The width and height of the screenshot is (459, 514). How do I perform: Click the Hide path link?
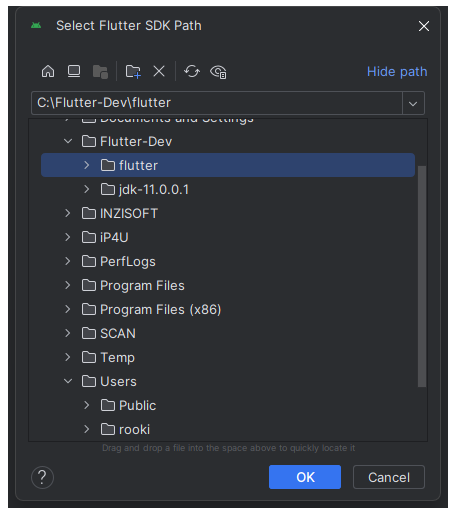pos(397,72)
